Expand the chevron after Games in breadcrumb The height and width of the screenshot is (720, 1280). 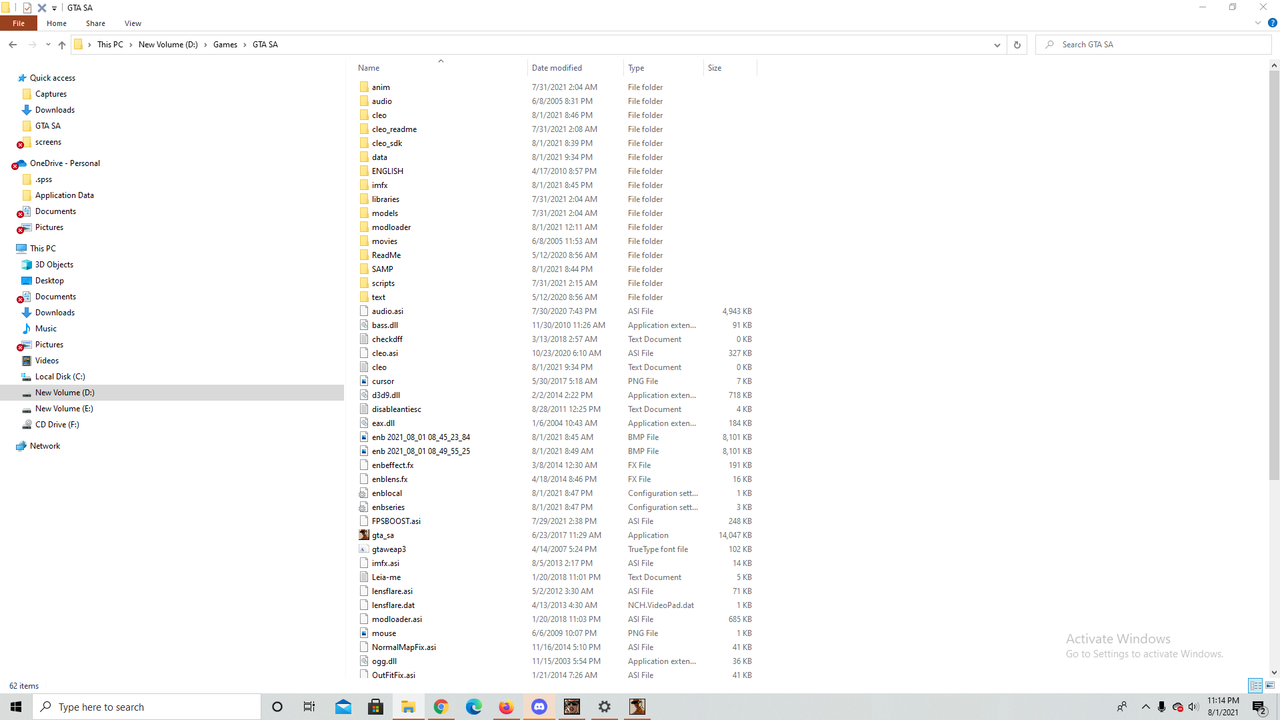pyautogui.click(x=245, y=45)
